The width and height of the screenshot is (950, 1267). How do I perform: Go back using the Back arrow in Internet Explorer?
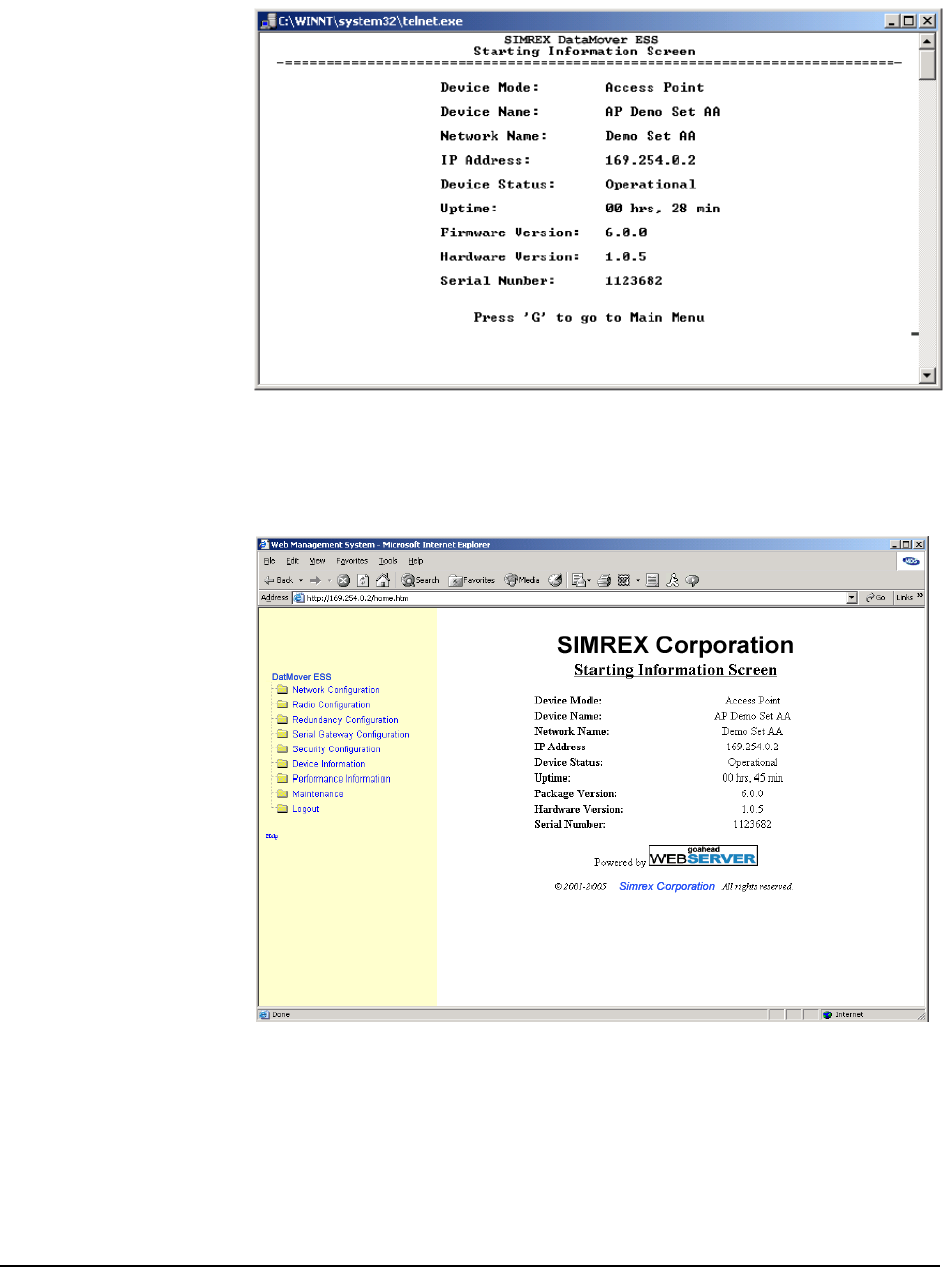[281, 580]
